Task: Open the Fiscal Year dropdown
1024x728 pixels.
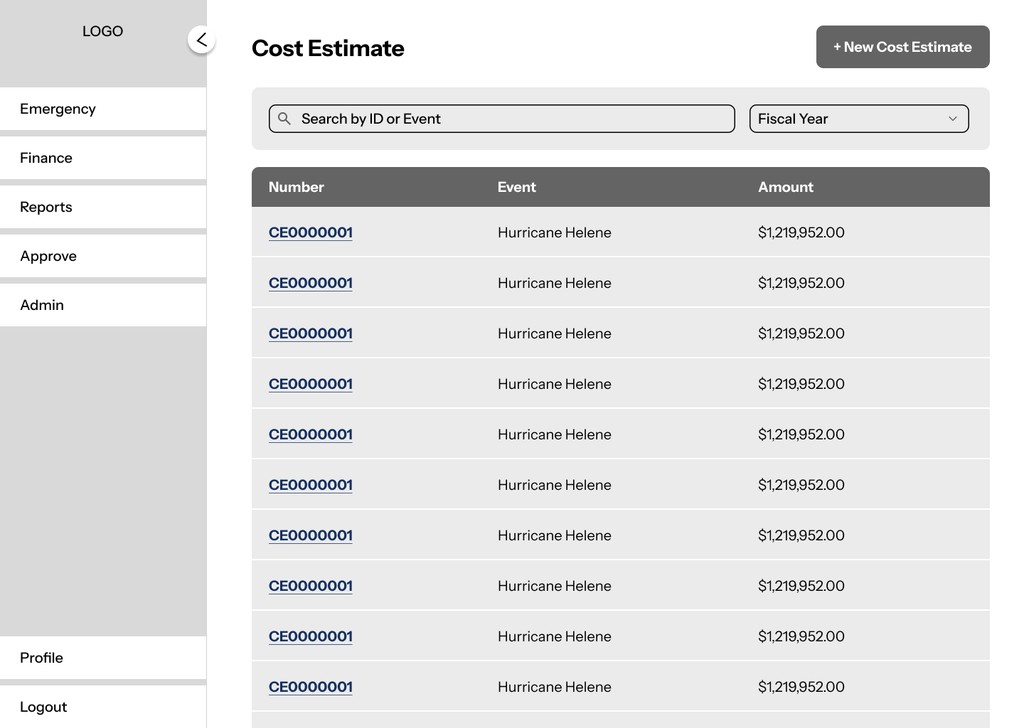Action: coord(859,119)
